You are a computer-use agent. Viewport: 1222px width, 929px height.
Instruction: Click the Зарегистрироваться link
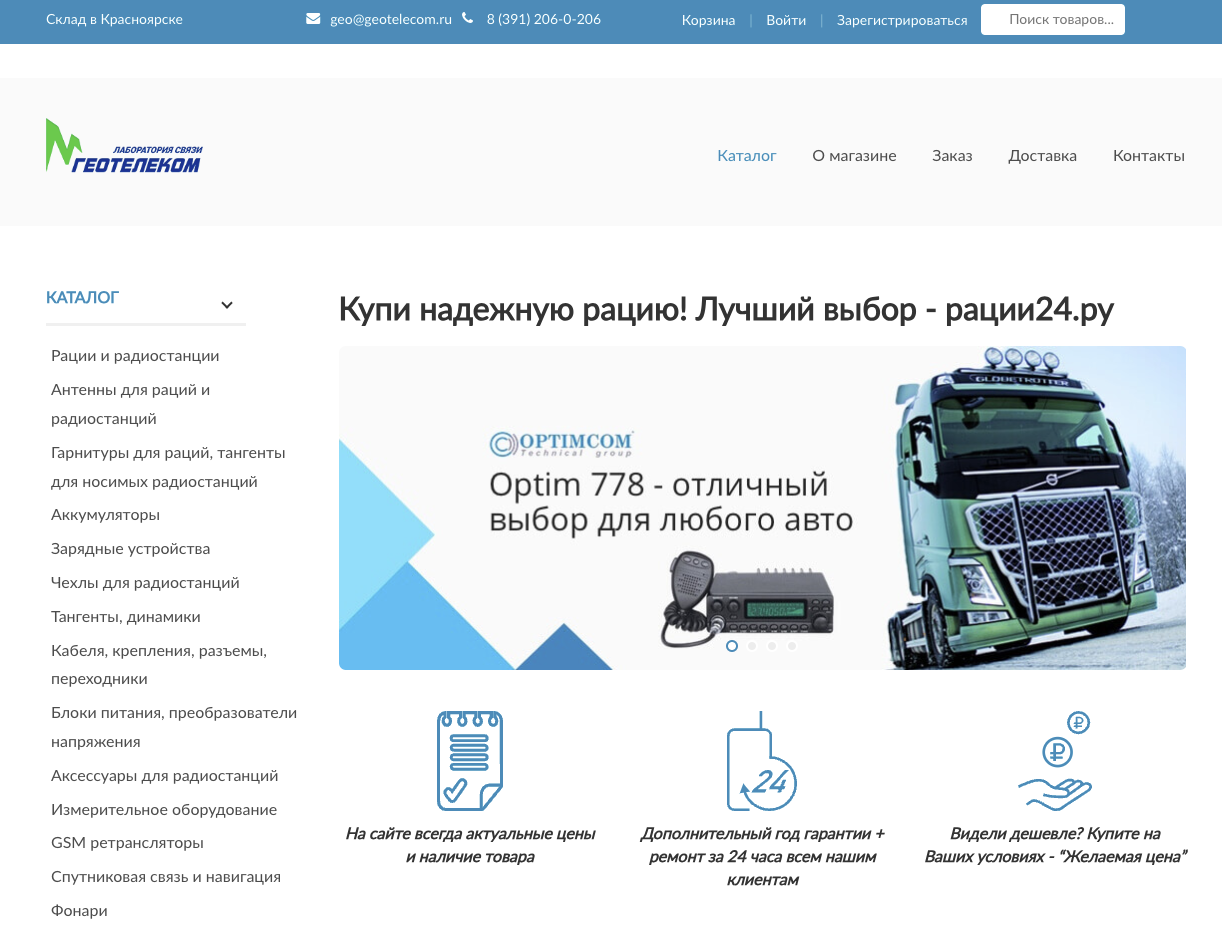[x=902, y=20]
